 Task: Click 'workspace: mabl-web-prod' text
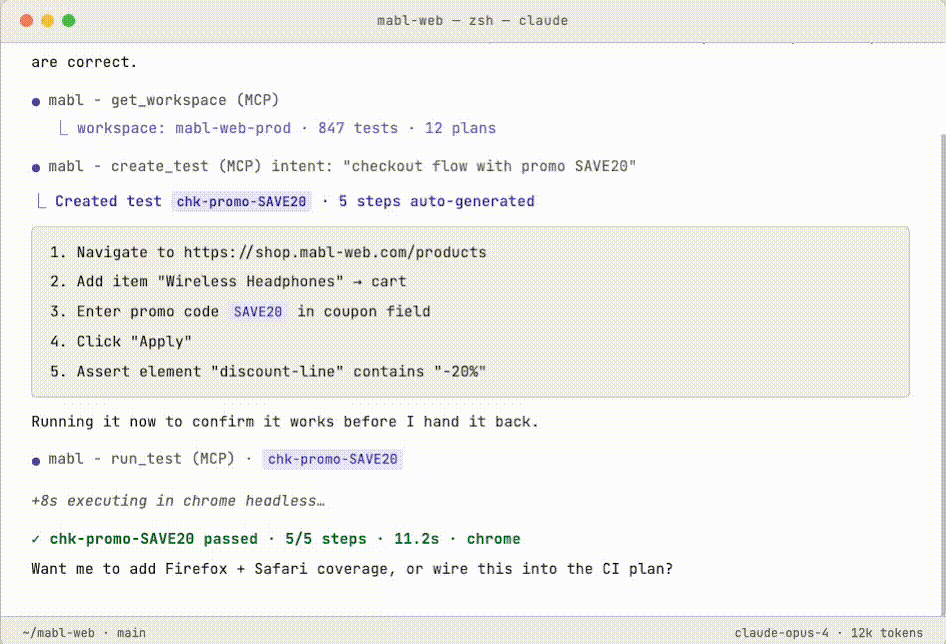coord(184,129)
